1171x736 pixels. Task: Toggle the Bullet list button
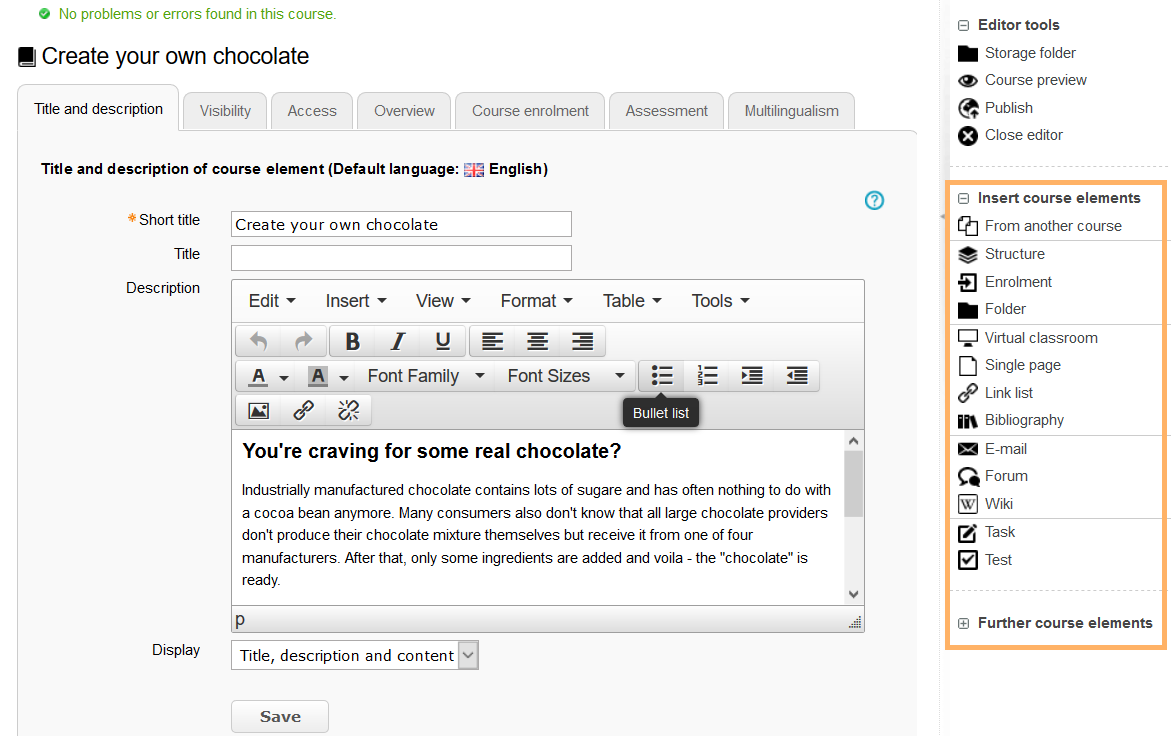click(x=662, y=376)
